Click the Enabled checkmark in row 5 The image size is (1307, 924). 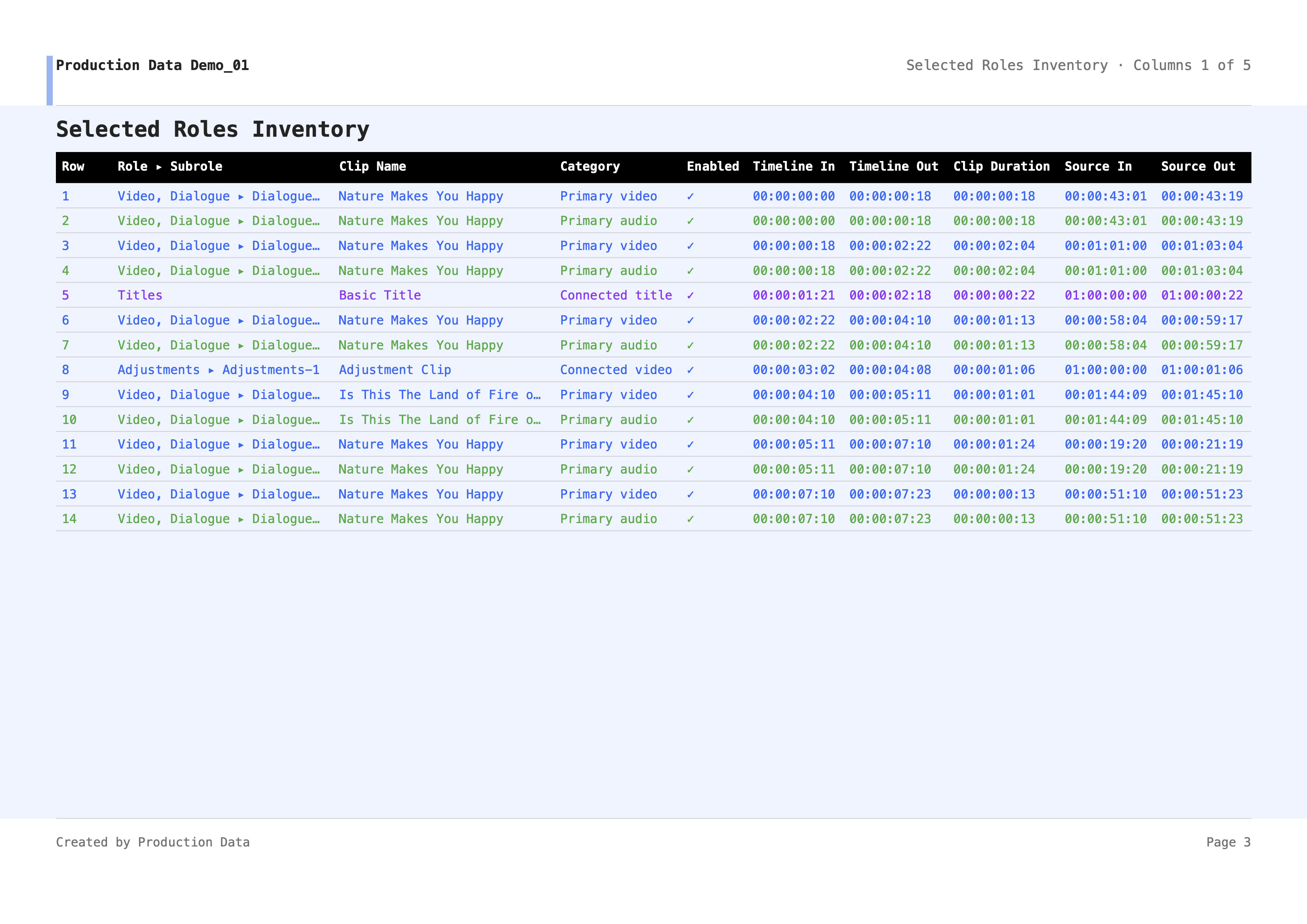click(691, 295)
